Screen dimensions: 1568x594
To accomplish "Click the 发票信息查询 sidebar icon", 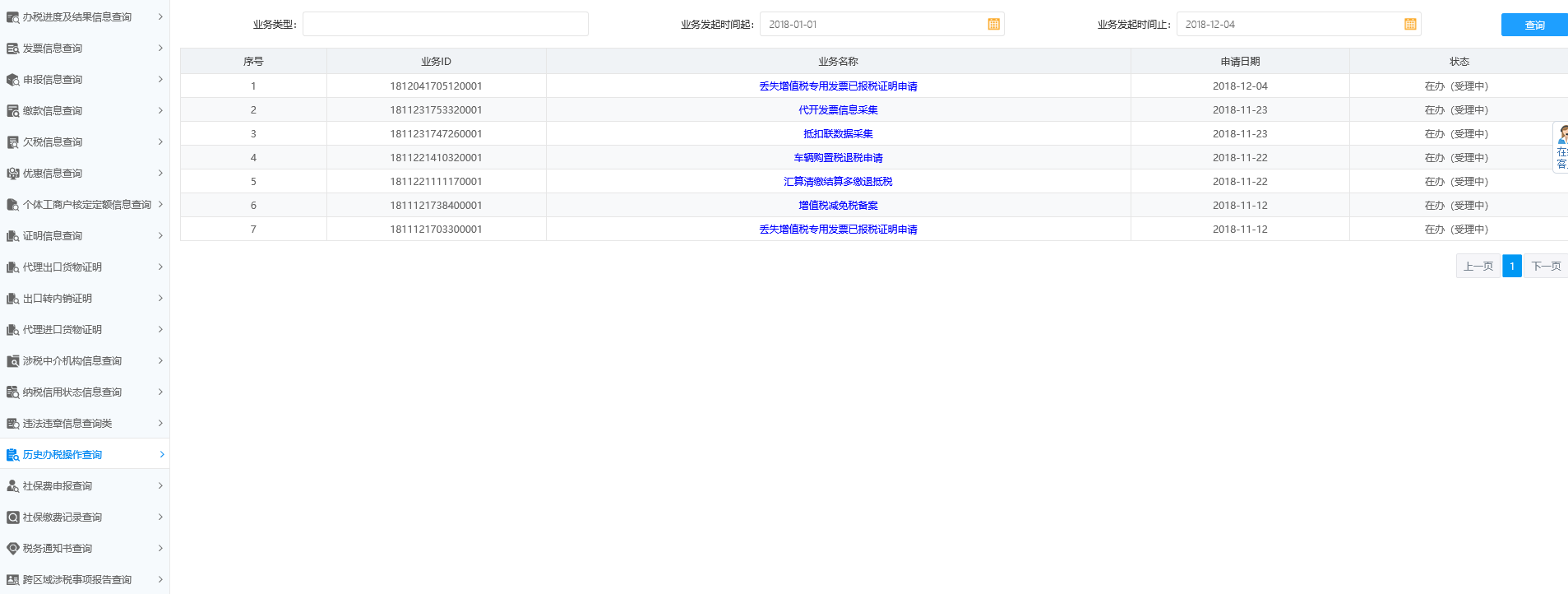I will (12, 49).
